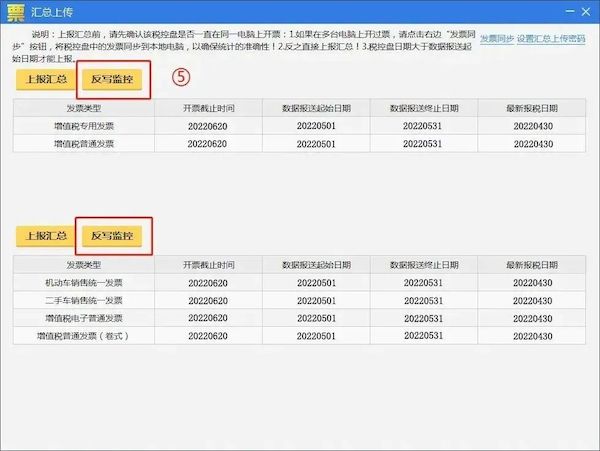
Task: Click 20220430 in the 机动车销售统一发票 row
Action: (533, 283)
